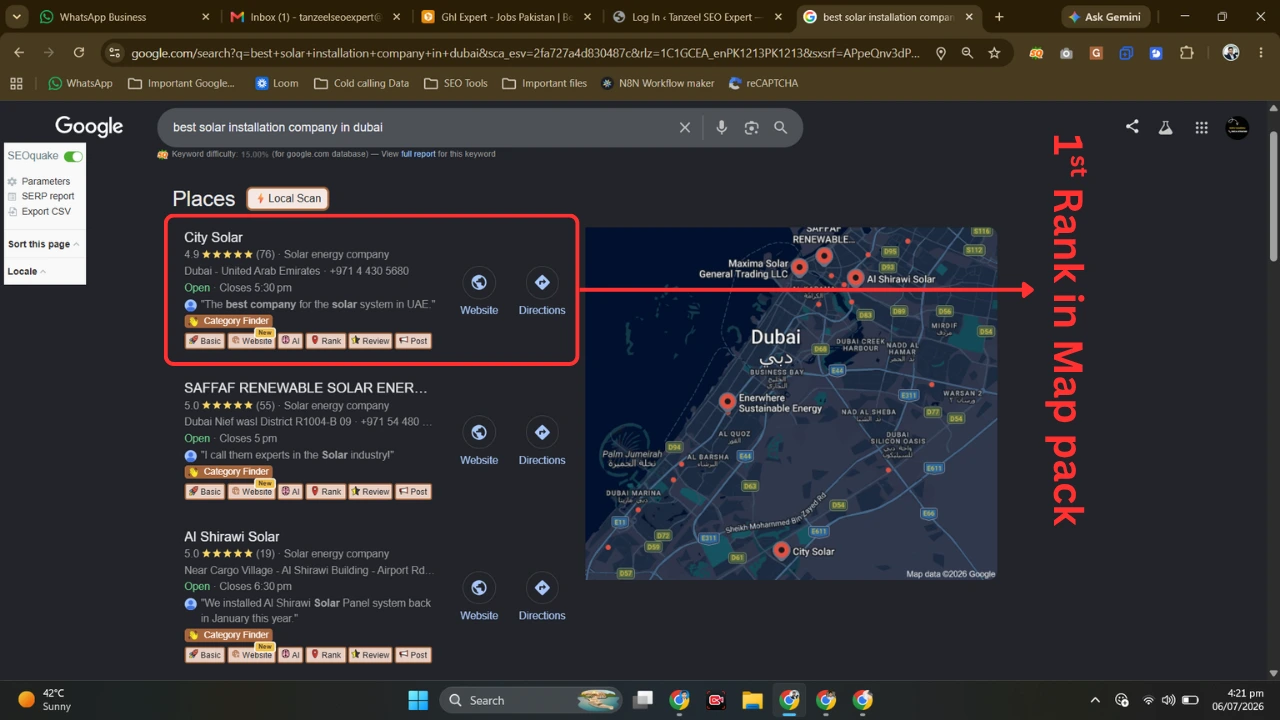This screenshot has height=720, width=1280.
Task: Click Basic button under City Solar
Action: tap(205, 341)
